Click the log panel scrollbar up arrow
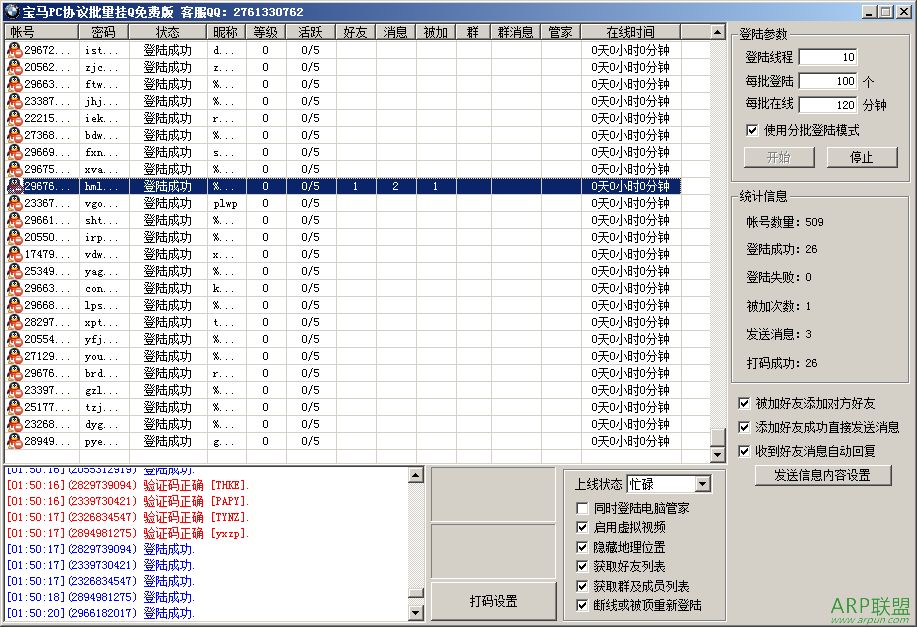Viewport: 917px width, 627px height. pos(415,475)
